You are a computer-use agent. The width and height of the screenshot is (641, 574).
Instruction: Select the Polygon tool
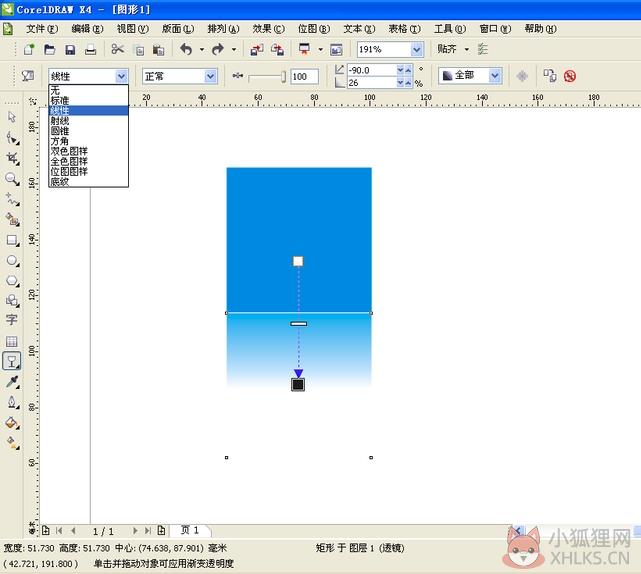tap(12, 281)
